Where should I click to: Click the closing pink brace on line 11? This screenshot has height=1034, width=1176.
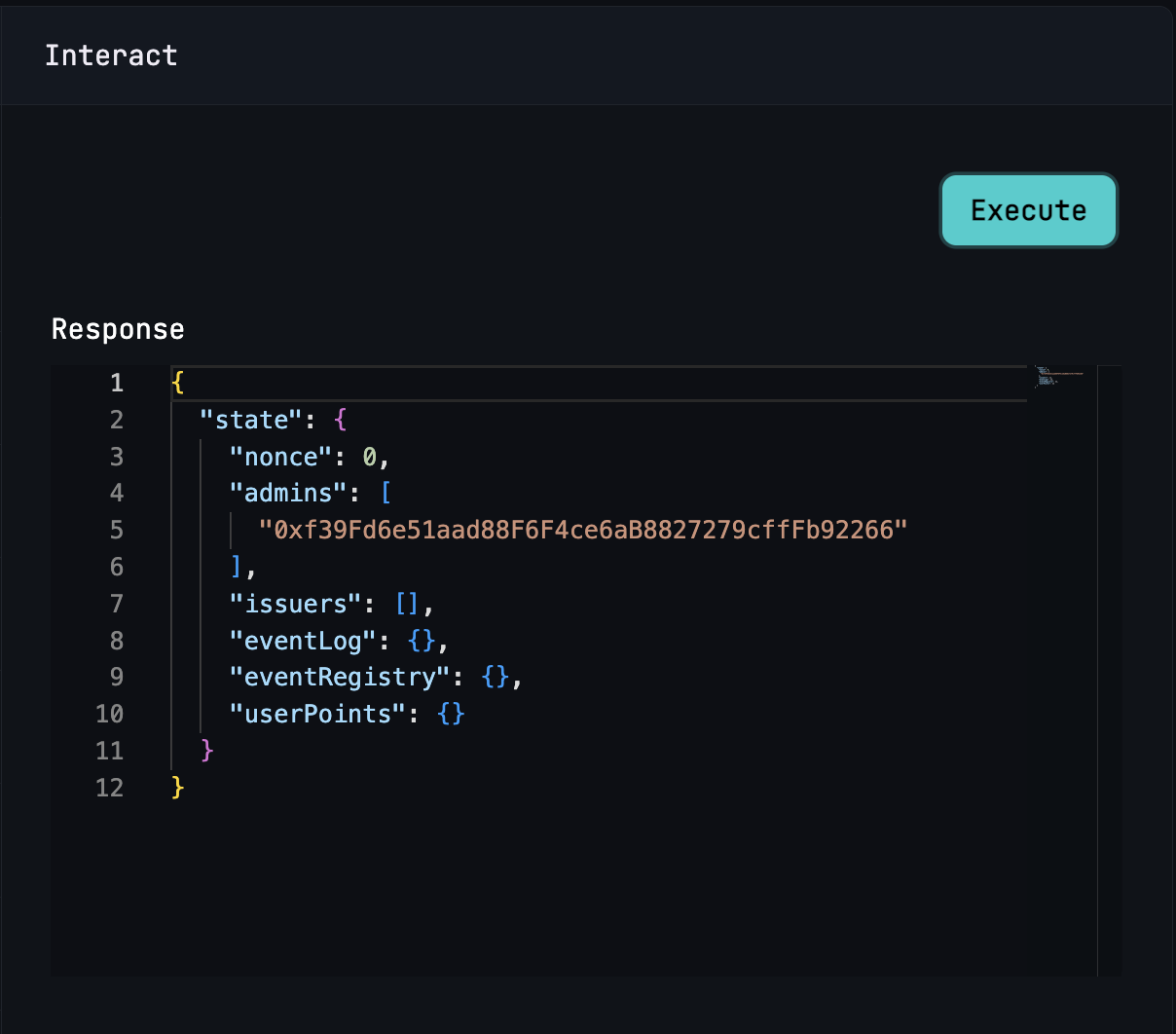point(207,750)
